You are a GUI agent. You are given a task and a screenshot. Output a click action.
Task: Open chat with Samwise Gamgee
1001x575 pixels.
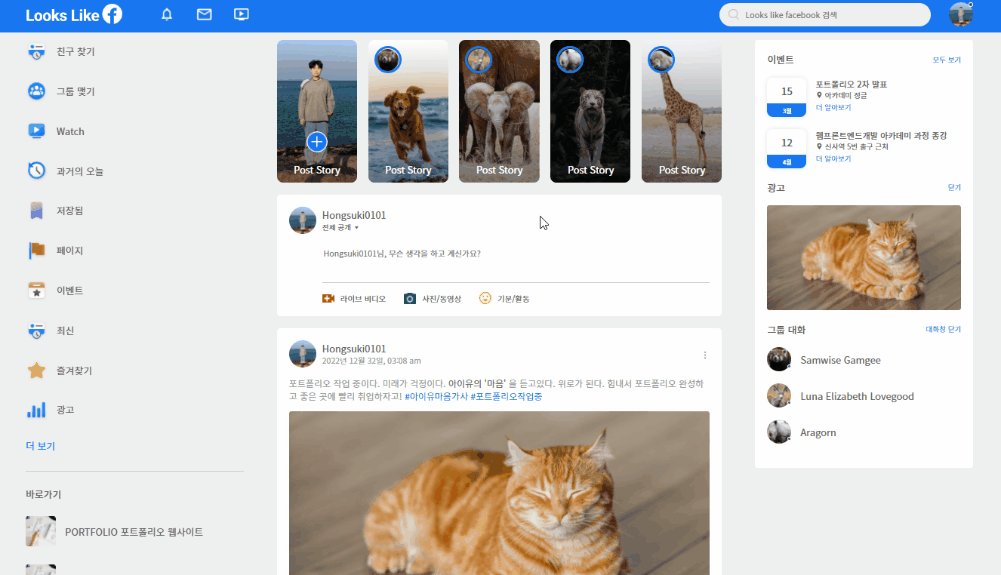824,360
